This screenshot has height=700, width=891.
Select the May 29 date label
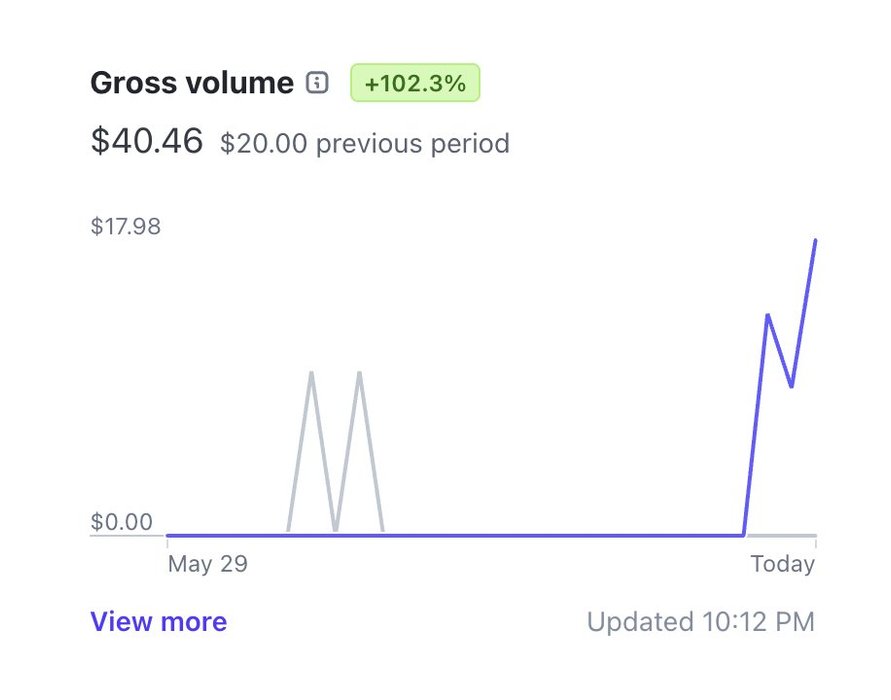(x=207, y=564)
